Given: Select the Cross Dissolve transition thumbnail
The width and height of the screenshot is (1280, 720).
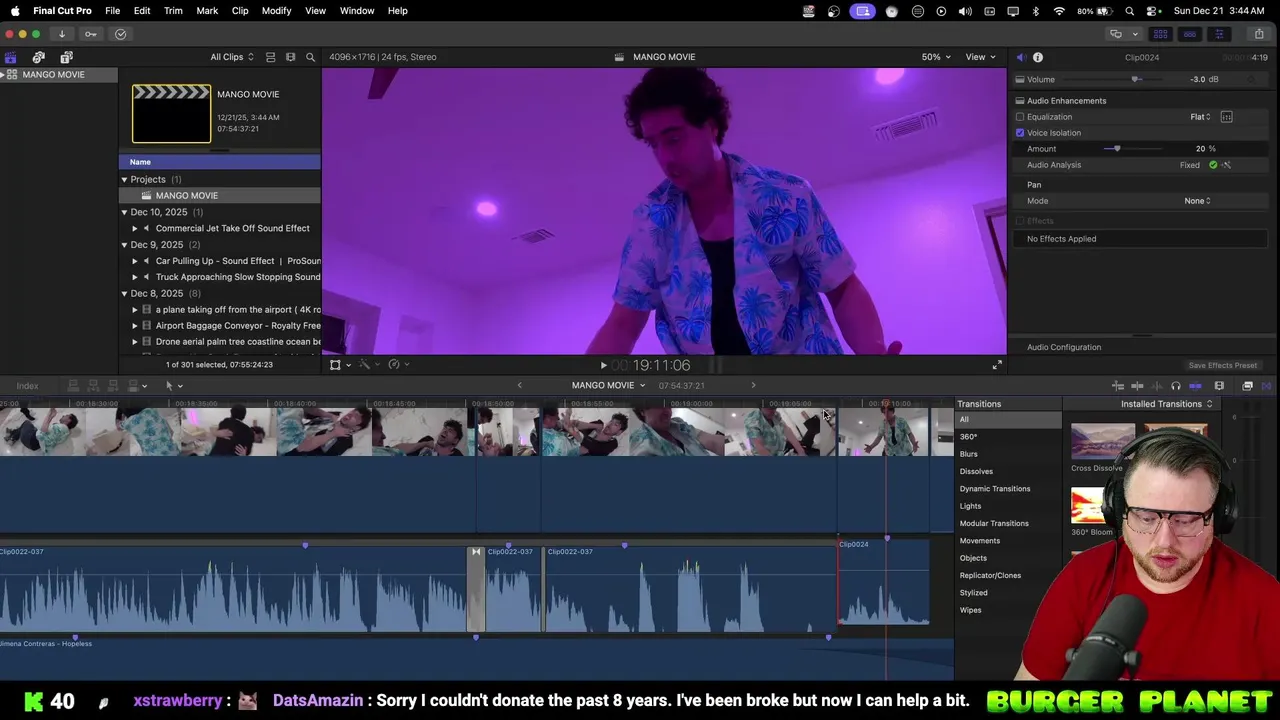Looking at the screenshot, I should 1102,442.
